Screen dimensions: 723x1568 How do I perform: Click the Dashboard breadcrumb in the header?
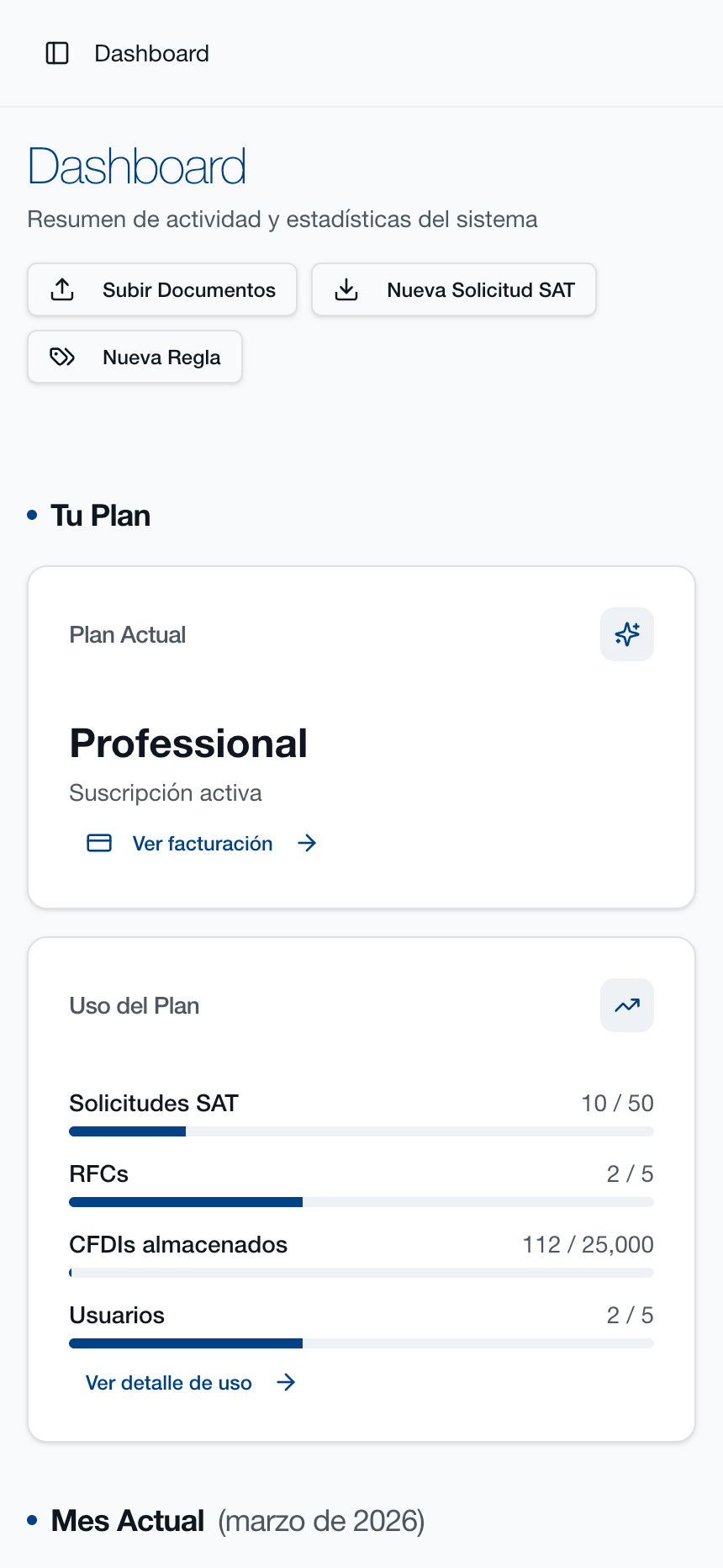click(x=151, y=54)
